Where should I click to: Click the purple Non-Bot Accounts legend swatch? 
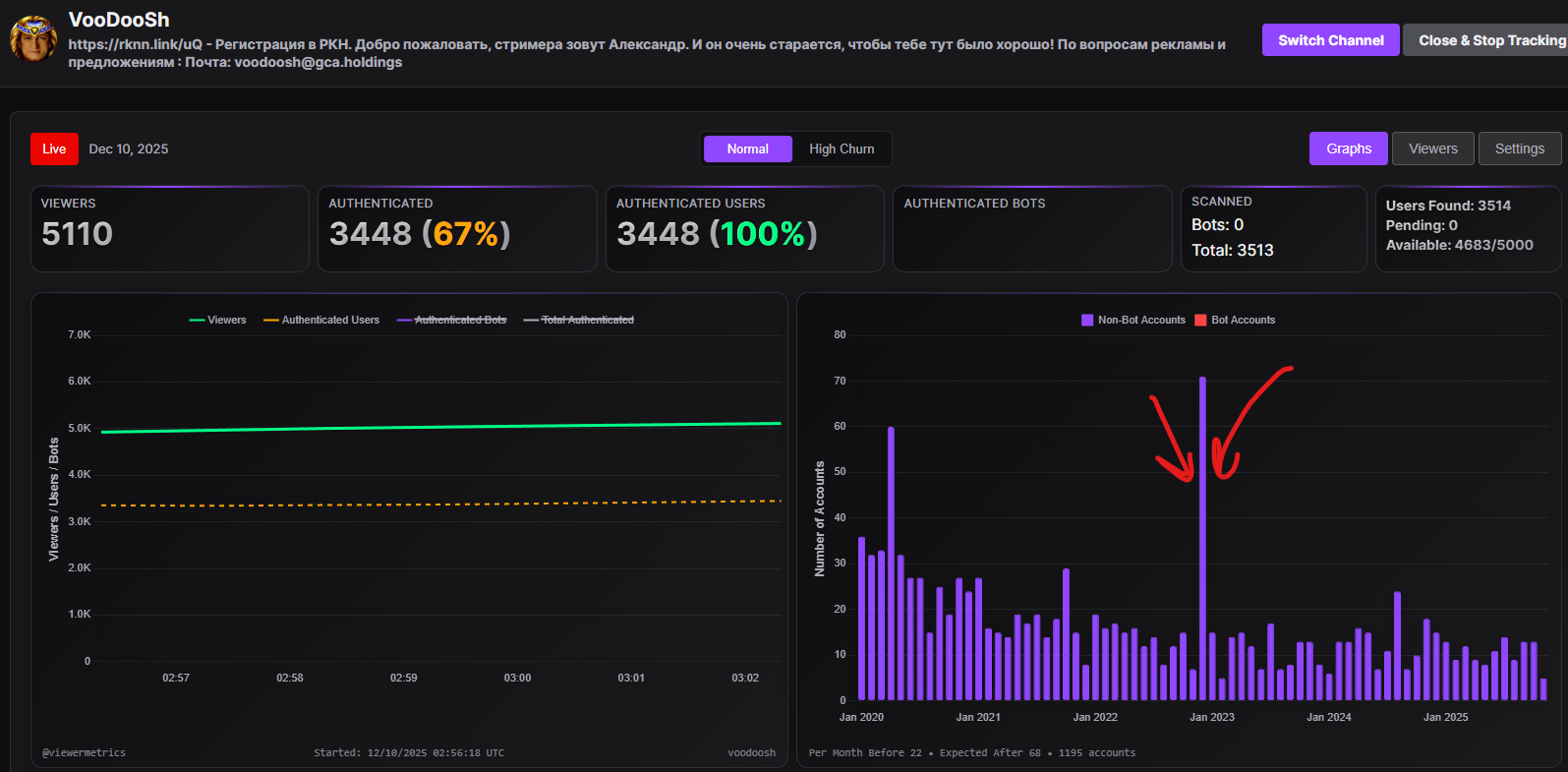(x=1087, y=320)
